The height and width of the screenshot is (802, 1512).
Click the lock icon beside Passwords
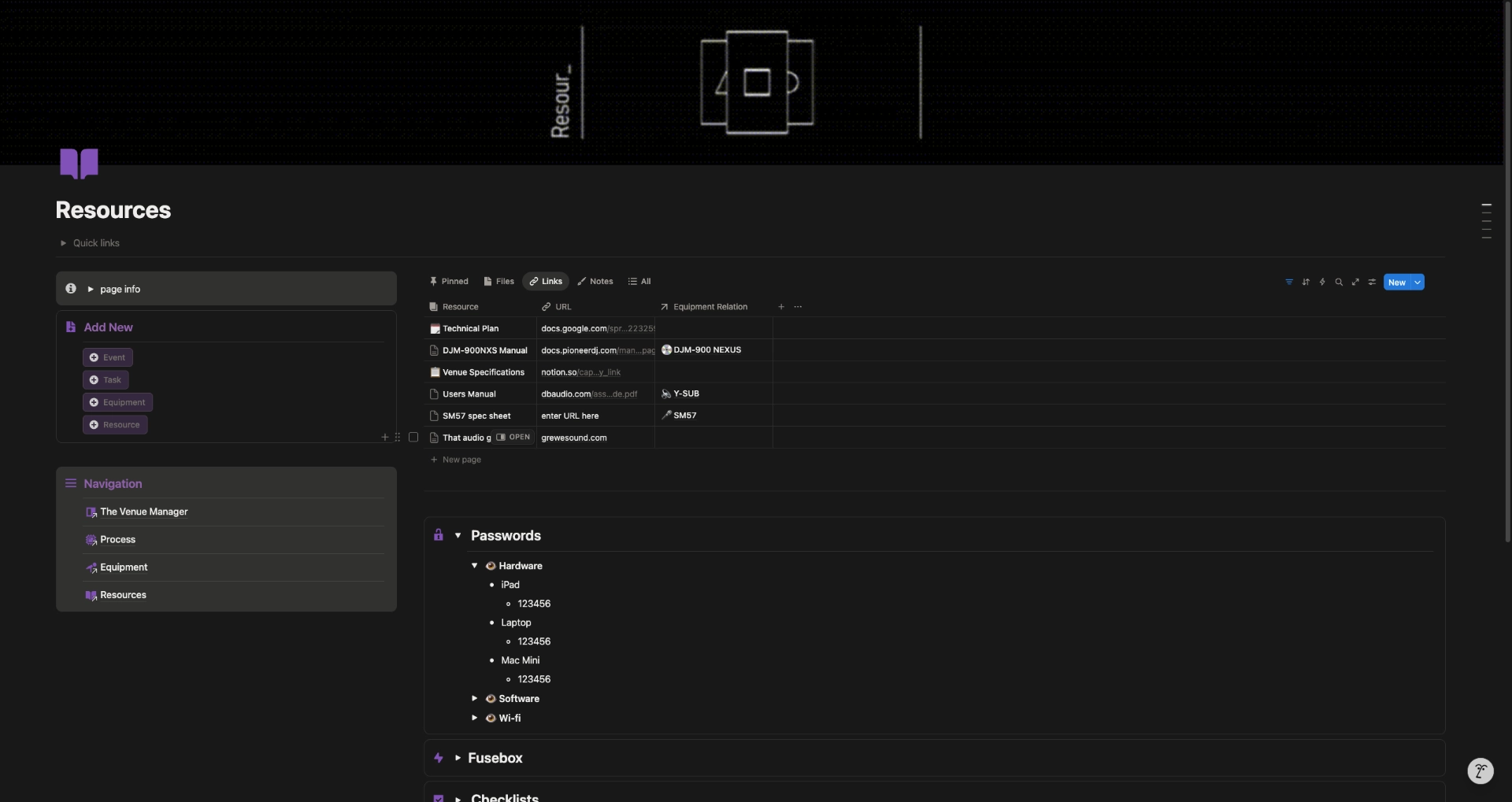439,534
